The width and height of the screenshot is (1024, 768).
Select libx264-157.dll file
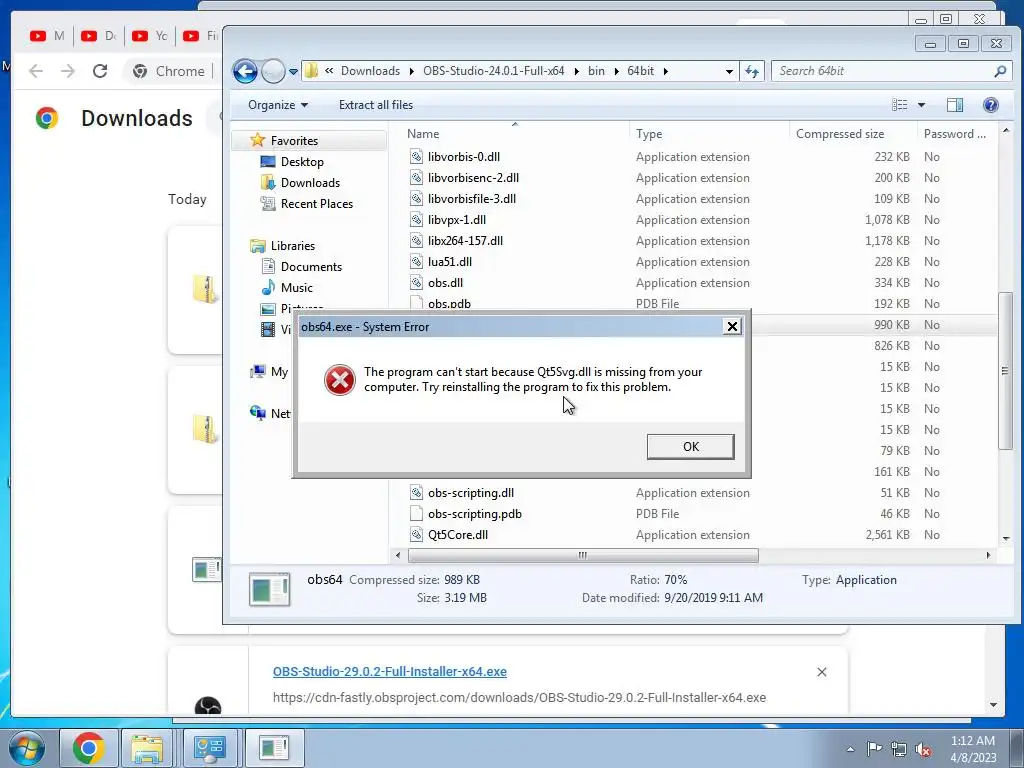point(465,240)
